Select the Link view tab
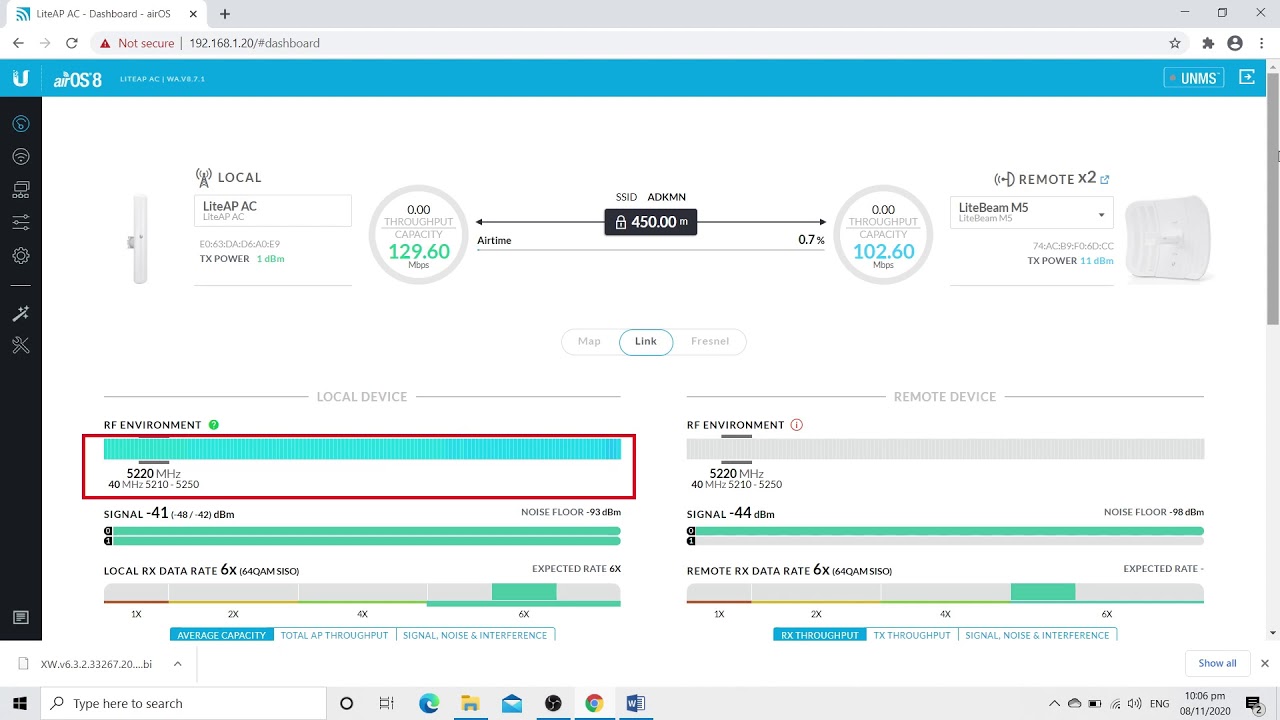 pyautogui.click(x=646, y=341)
